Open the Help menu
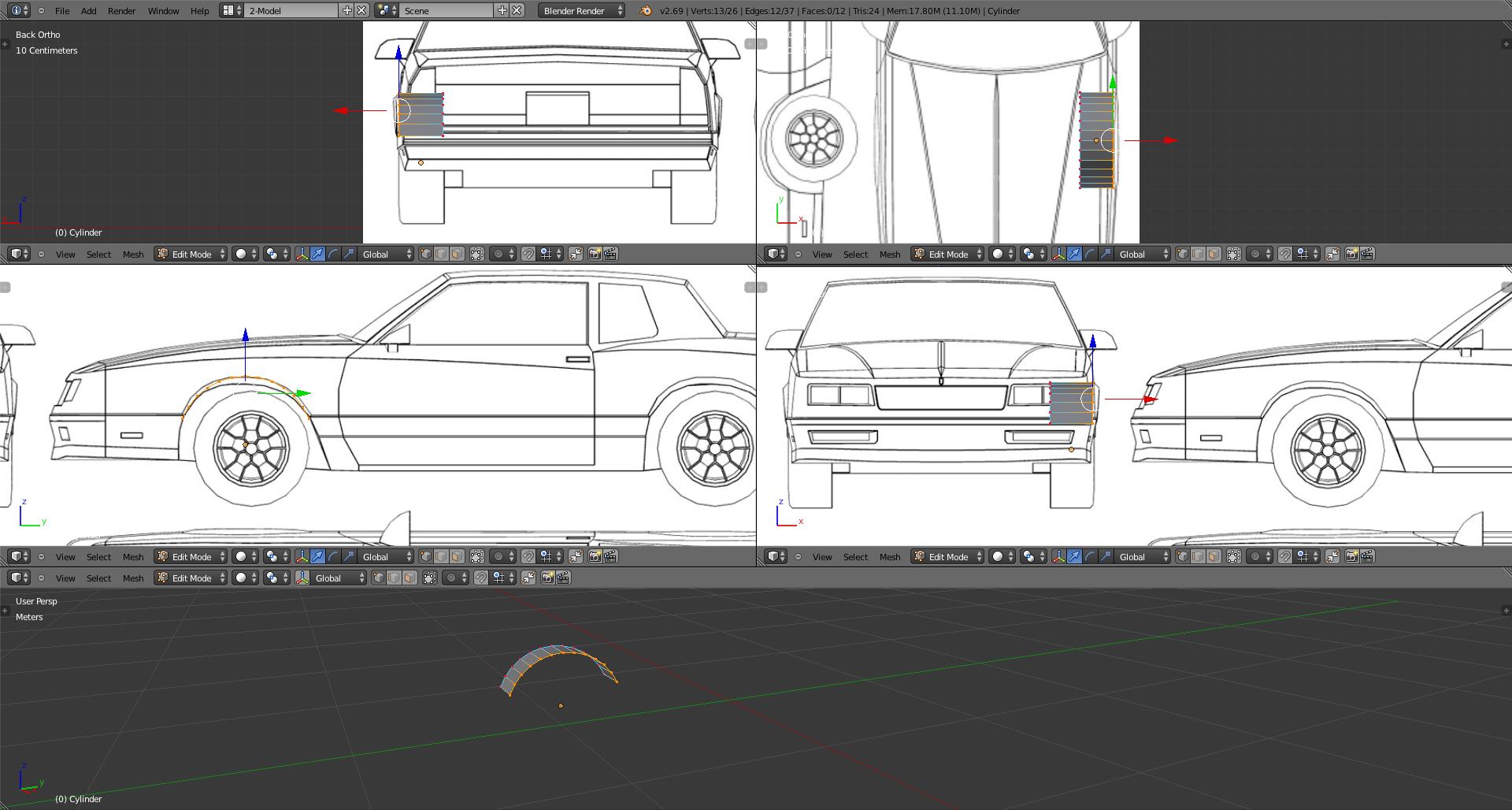This screenshot has width=1512, height=810. (x=200, y=11)
